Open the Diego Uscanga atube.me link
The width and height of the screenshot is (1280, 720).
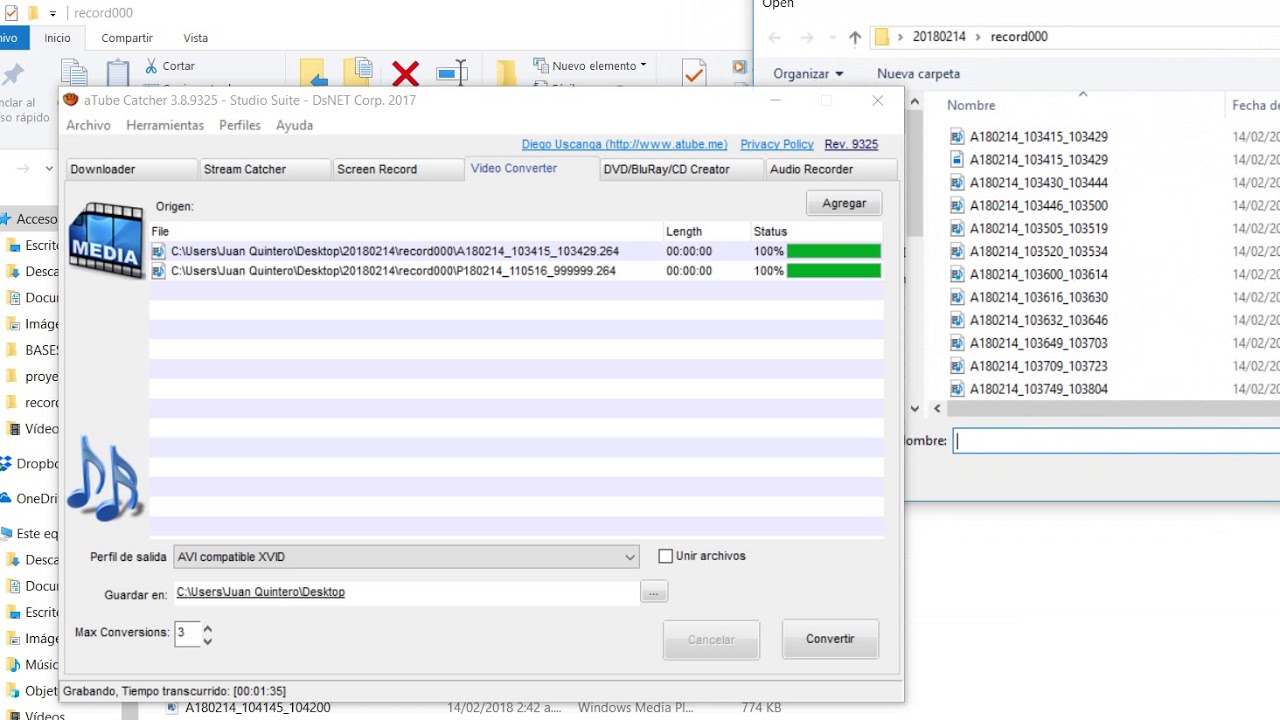pos(624,145)
